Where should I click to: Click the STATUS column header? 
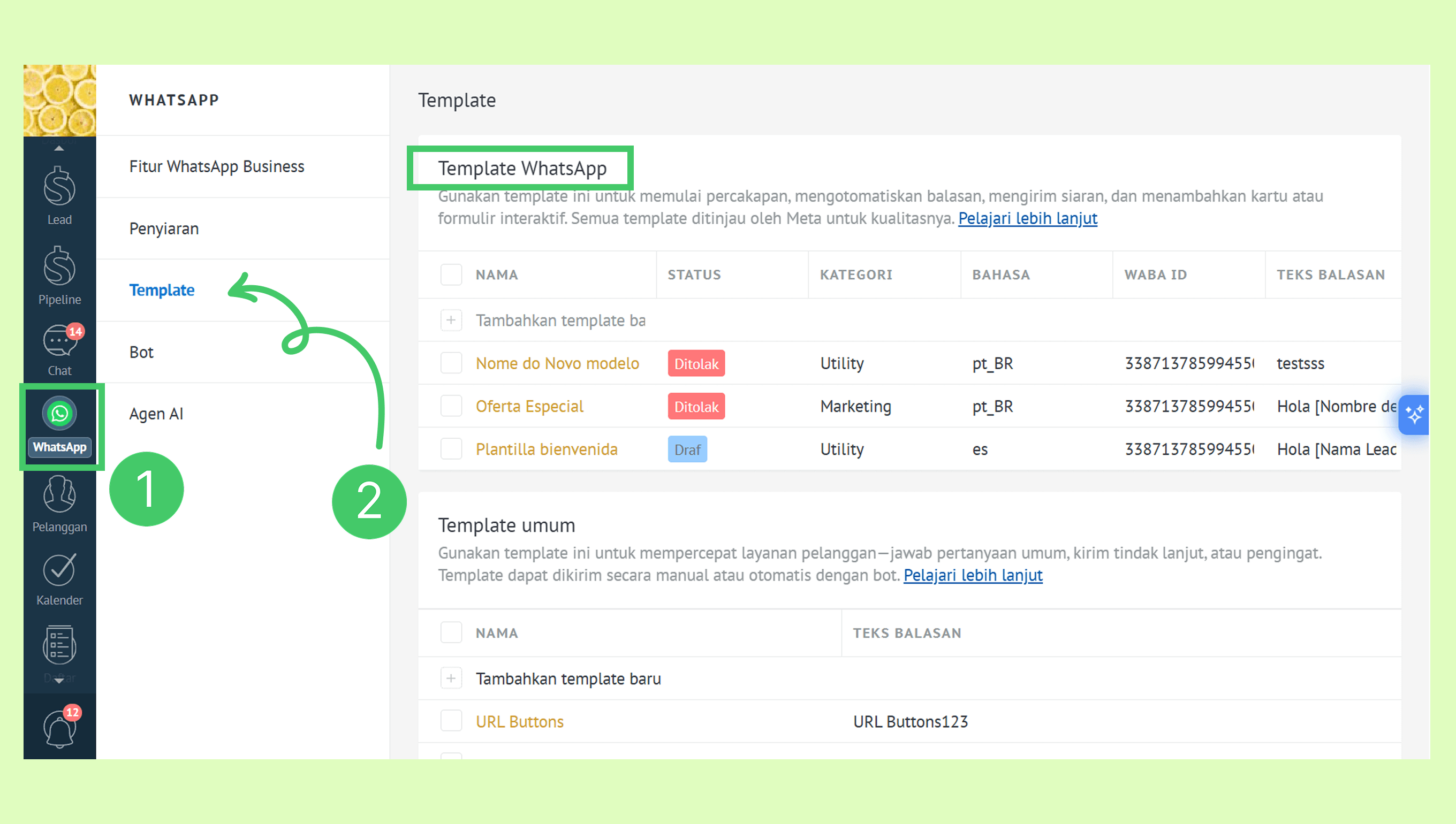pos(694,274)
